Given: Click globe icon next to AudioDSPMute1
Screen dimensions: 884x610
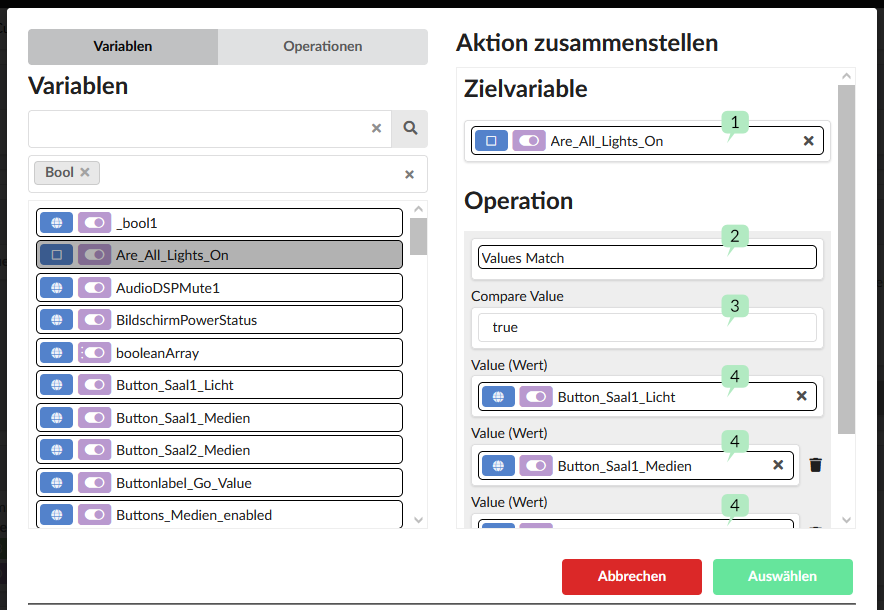Looking at the screenshot, I should (x=56, y=288).
